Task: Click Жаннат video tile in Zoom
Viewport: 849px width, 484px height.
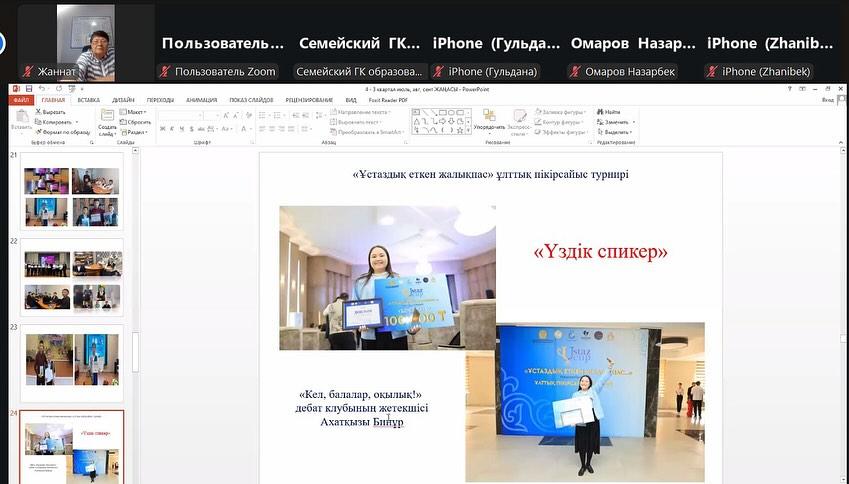Action: pos(86,43)
